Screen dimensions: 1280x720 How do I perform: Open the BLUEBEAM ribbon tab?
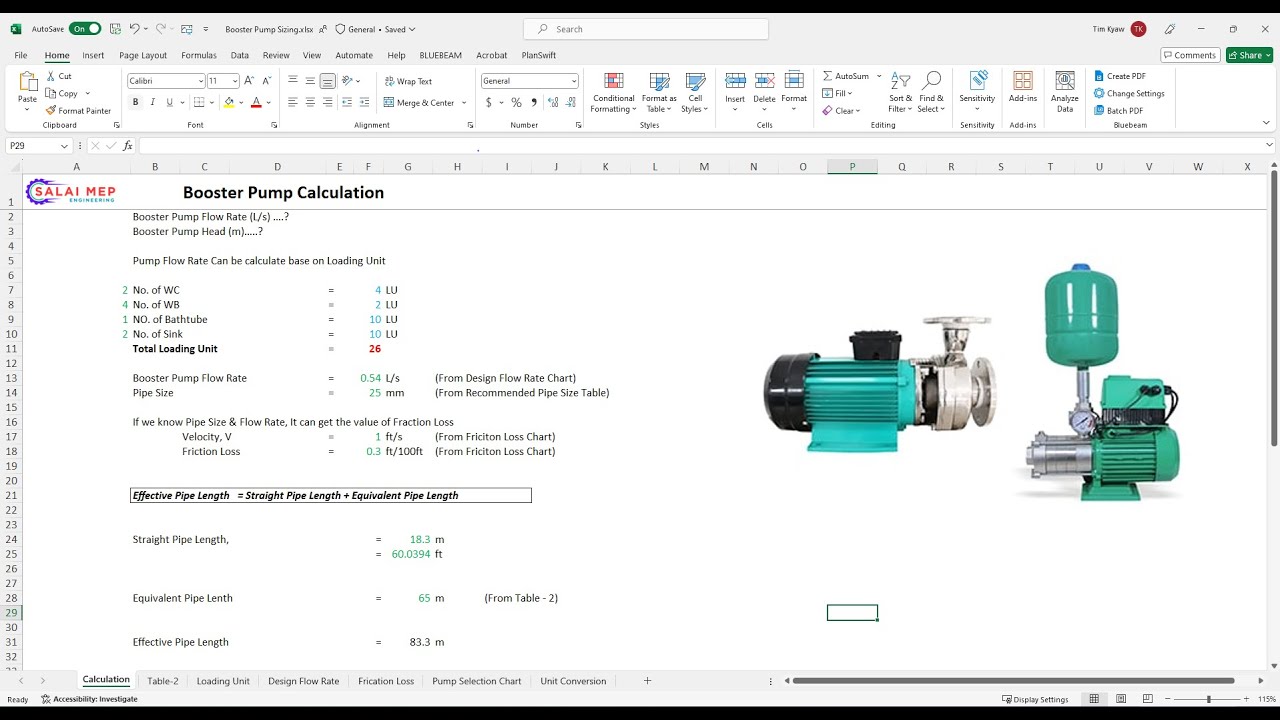tap(440, 55)
